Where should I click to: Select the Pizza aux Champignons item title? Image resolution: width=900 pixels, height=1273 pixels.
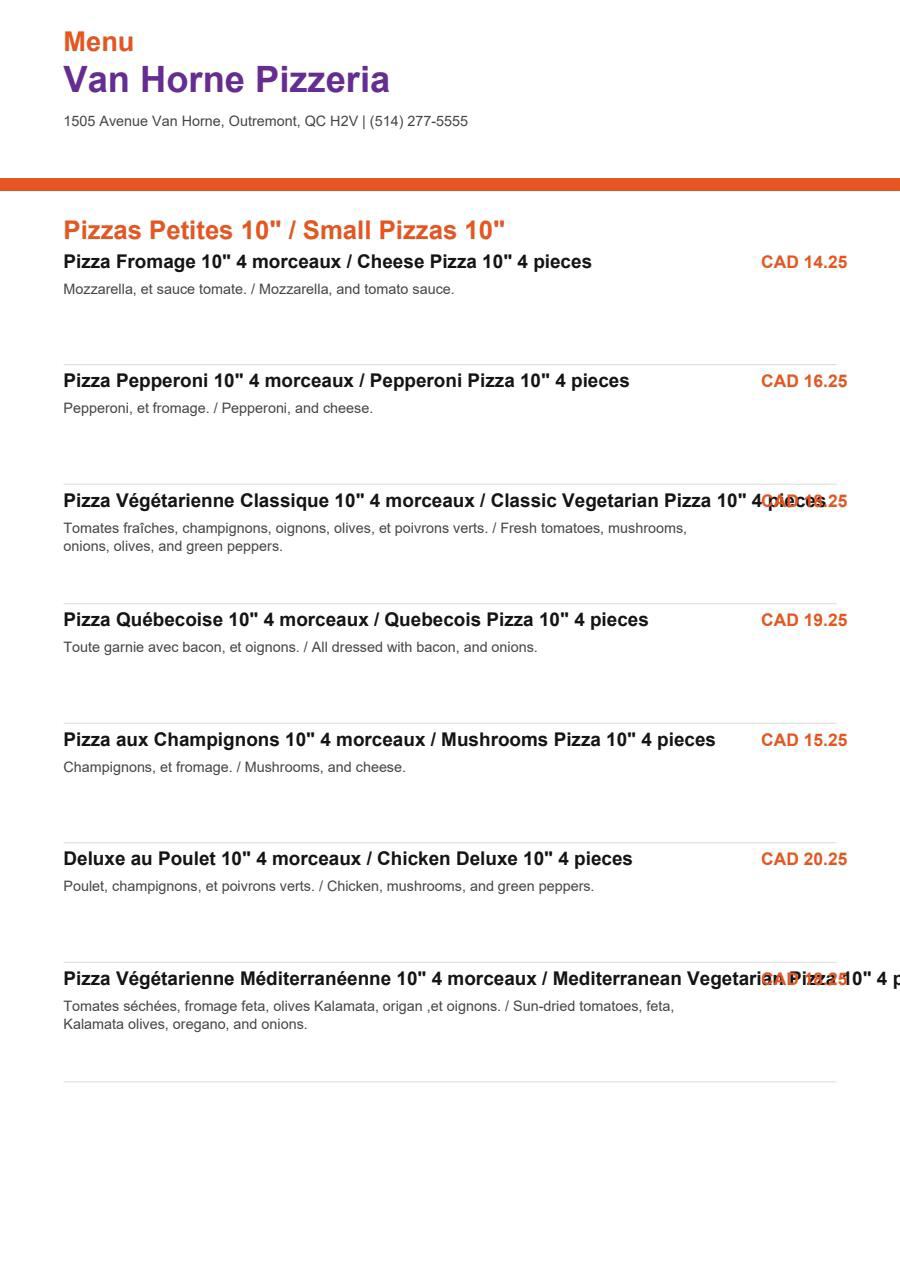coord(389,740)
